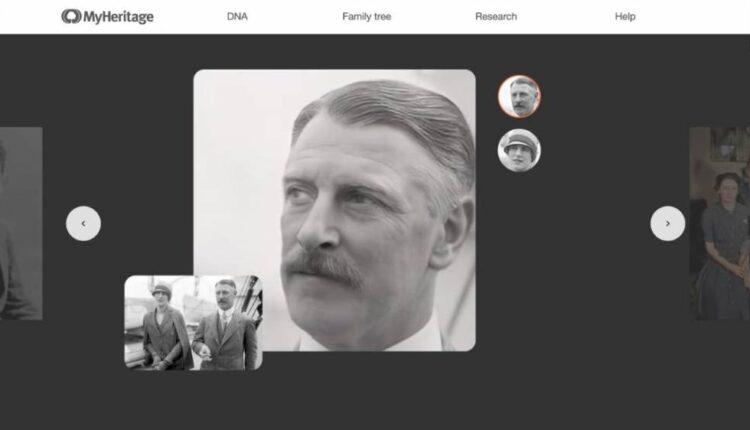Open the Help menu
750x430 pixels.
[x=625, y=17]
